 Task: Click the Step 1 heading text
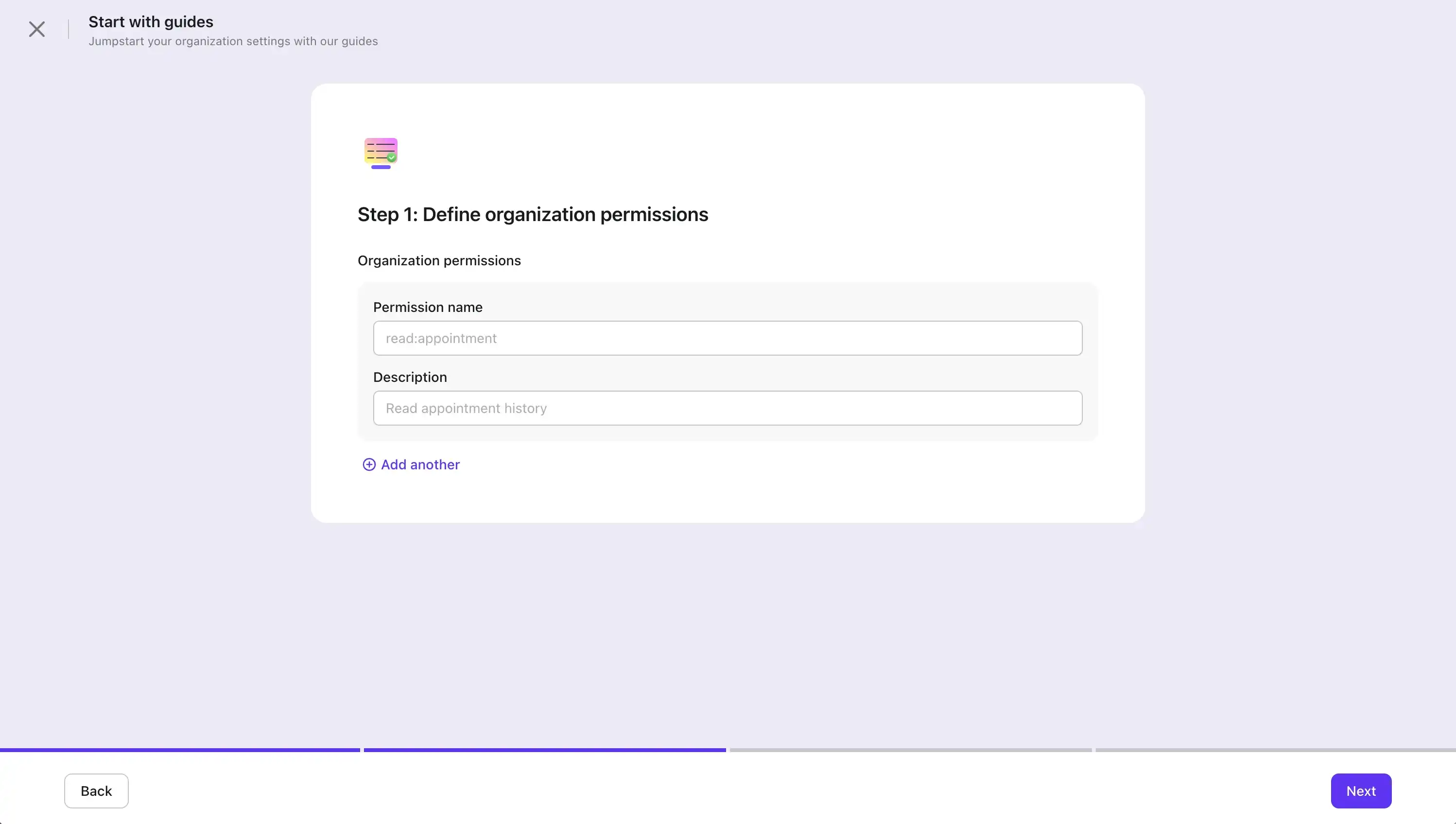click(533, 214)
